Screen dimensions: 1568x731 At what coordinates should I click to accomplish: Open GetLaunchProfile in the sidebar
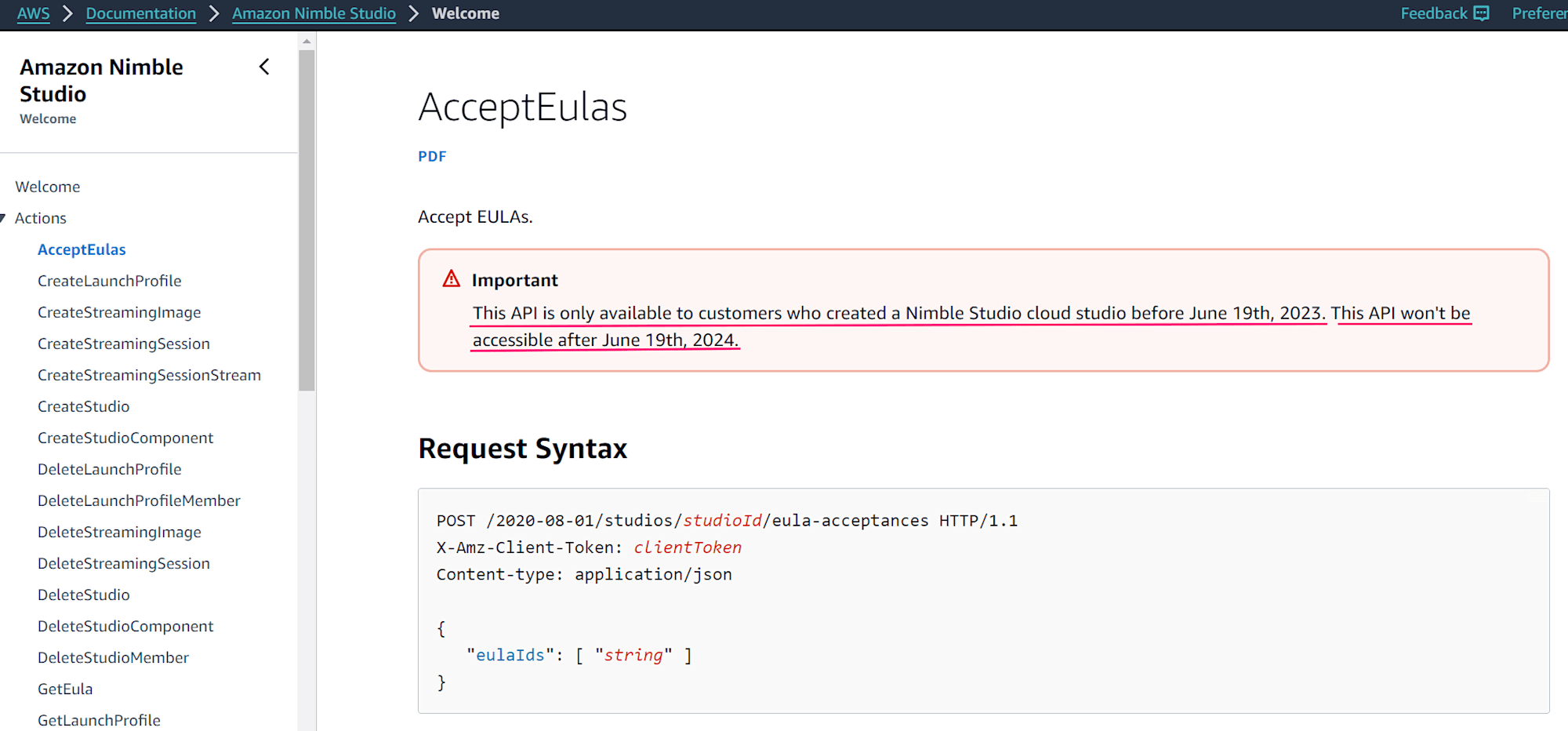click(99, 720)
